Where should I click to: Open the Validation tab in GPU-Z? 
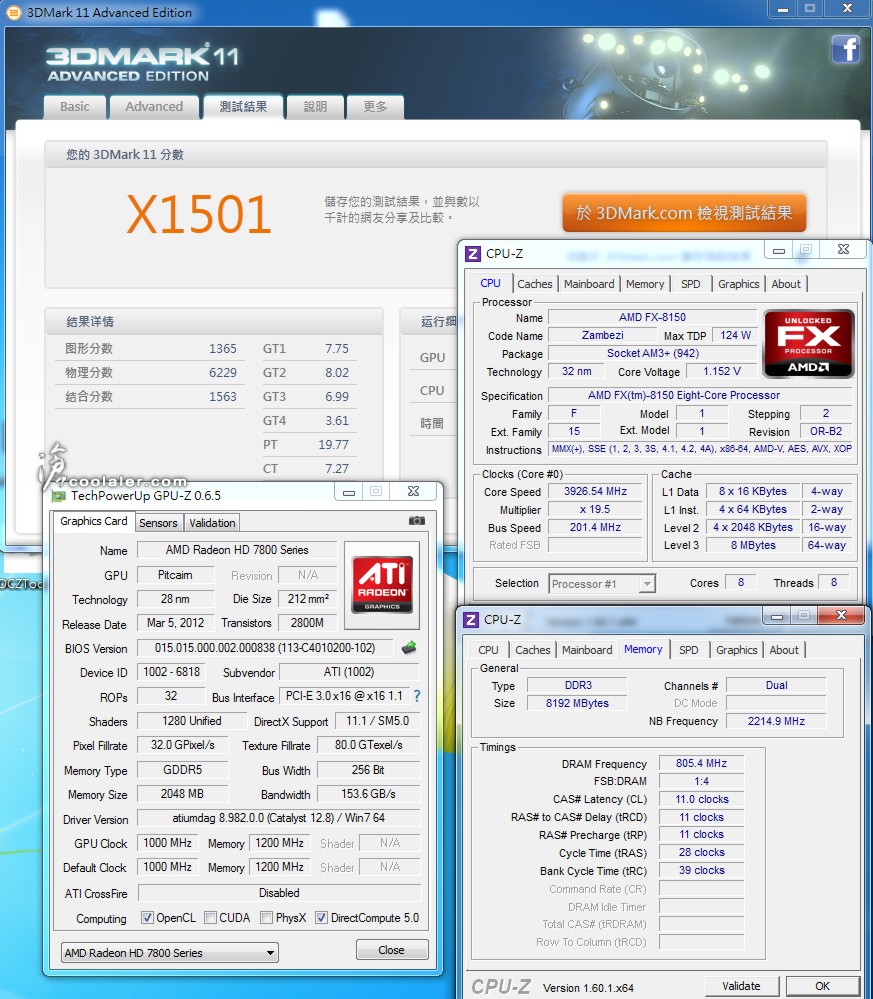[212, 523]
